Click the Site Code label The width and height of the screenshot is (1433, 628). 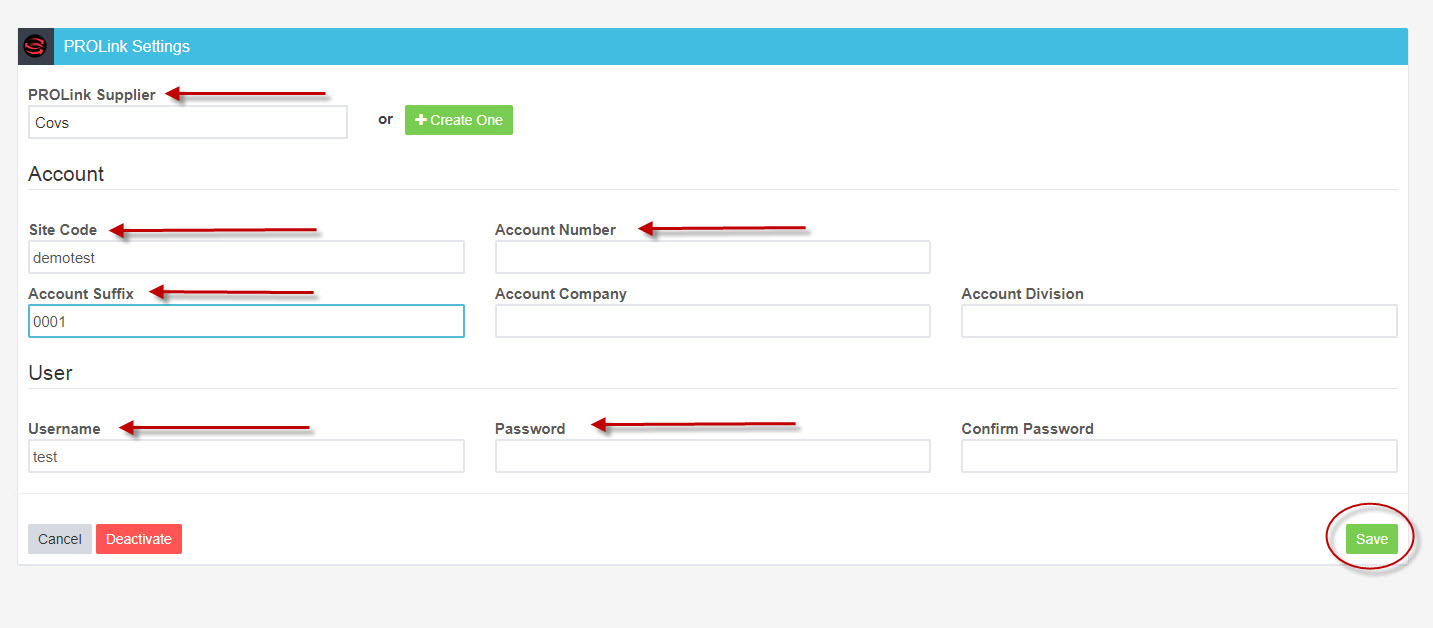[x=63, y=230]
